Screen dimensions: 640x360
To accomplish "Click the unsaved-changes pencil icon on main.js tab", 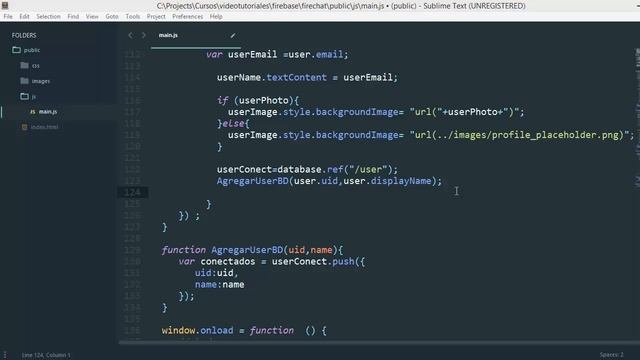I will 233,36.
